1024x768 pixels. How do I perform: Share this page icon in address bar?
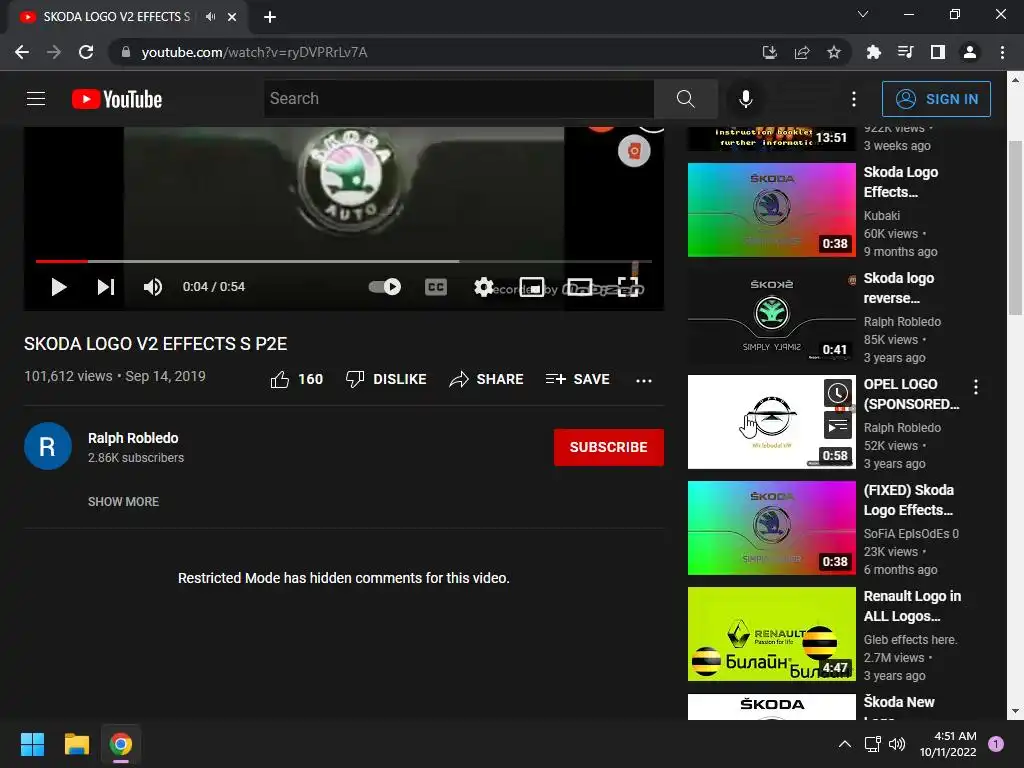coord(802,52)
